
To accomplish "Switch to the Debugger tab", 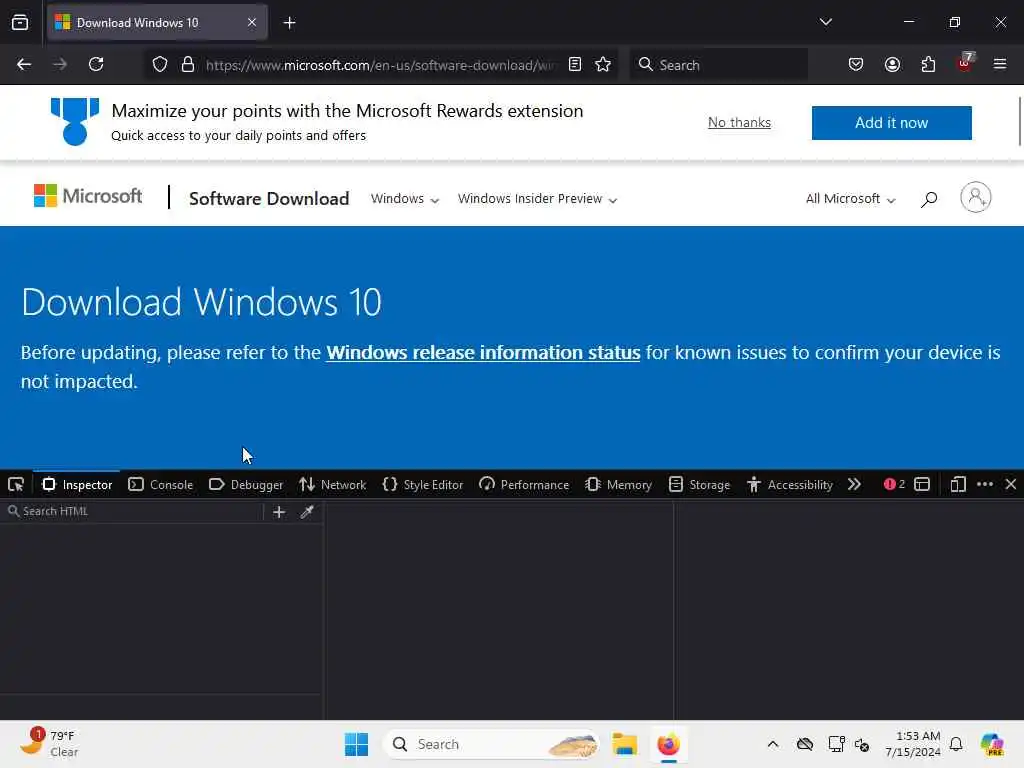I will [246, 485].
